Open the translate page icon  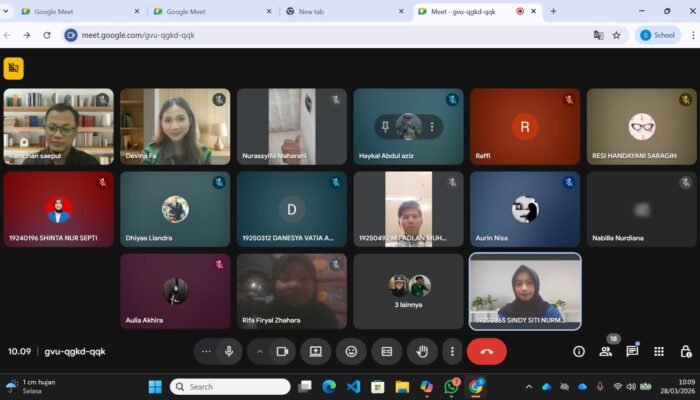tap(598, 35)
